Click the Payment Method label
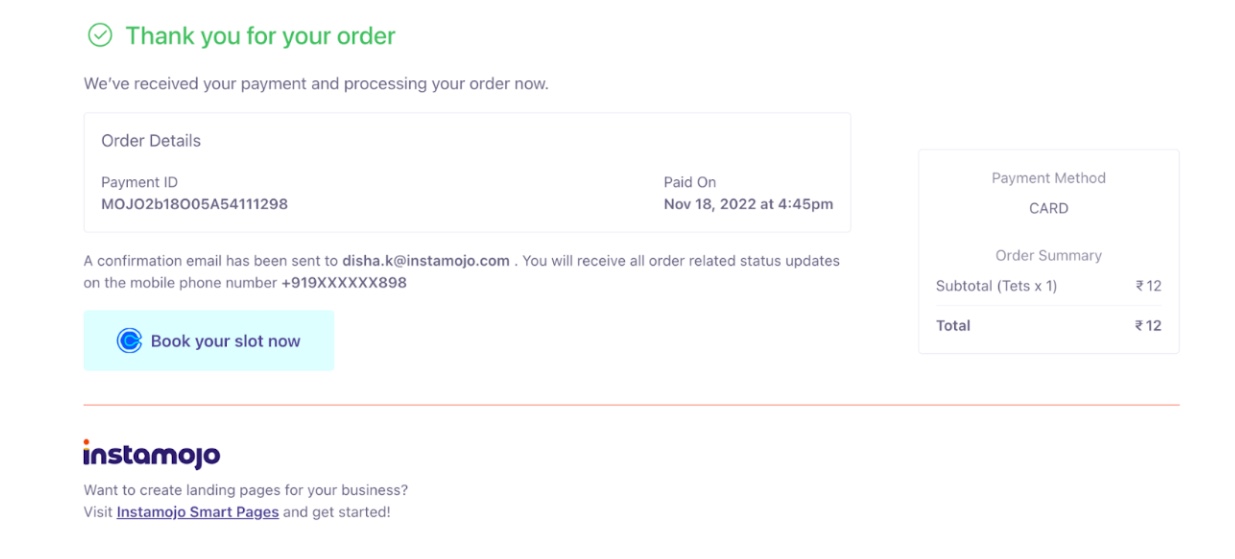Image resolution: width=1235 pixels, height=559 pixels. pos(1048,178)
